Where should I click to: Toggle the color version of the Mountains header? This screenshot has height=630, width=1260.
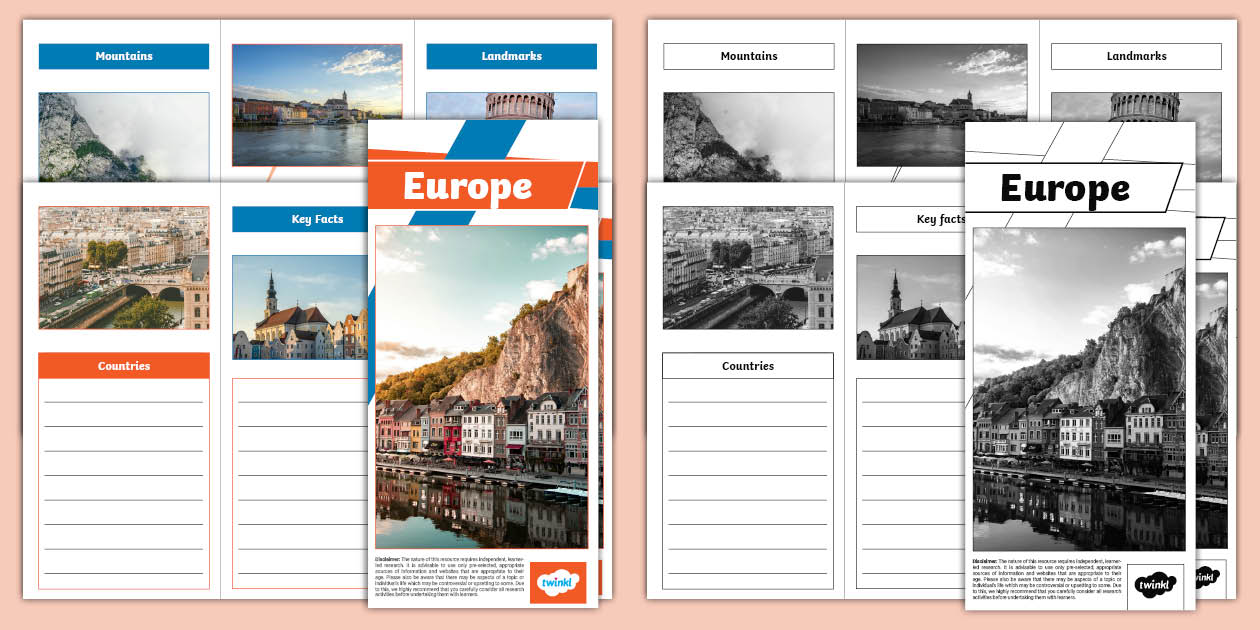coord(123,56)
